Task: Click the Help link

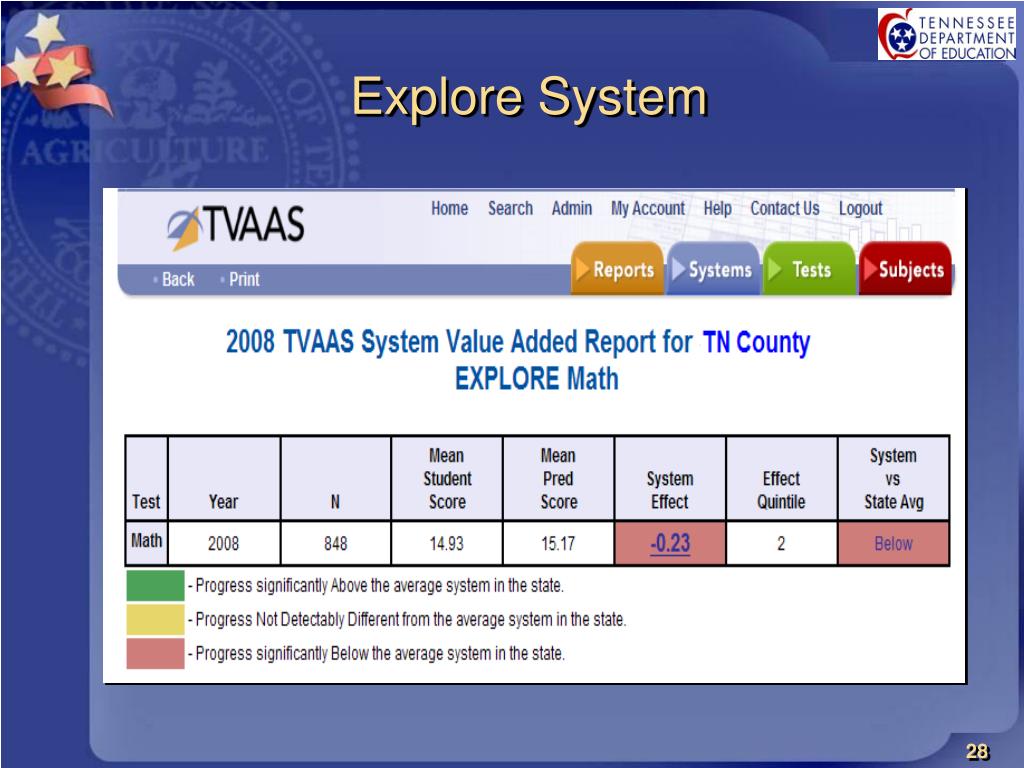Action: [717, 208]
